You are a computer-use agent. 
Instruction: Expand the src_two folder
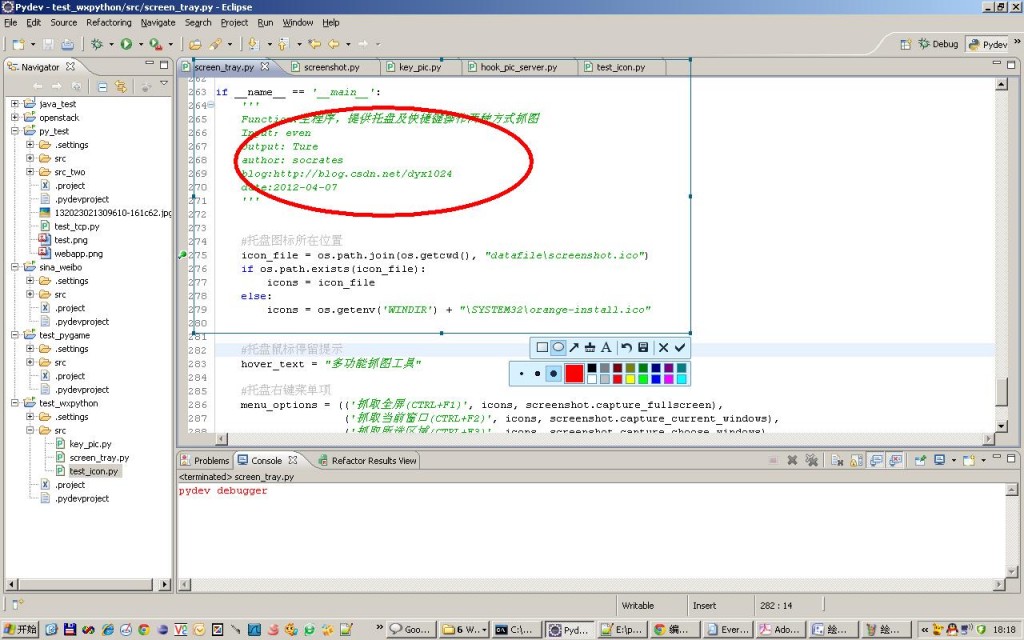click(x=30, y=172)
